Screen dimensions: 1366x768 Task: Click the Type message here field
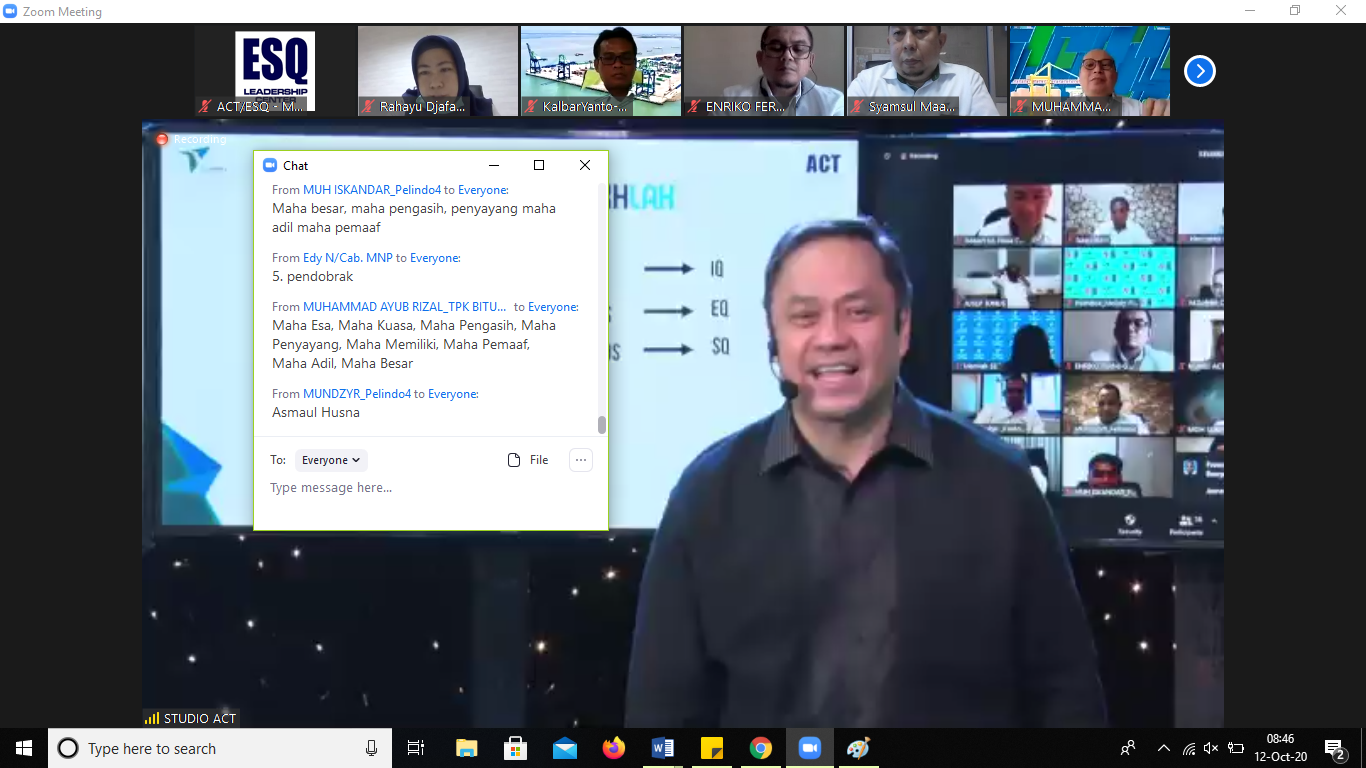click(x=430, y=488)
